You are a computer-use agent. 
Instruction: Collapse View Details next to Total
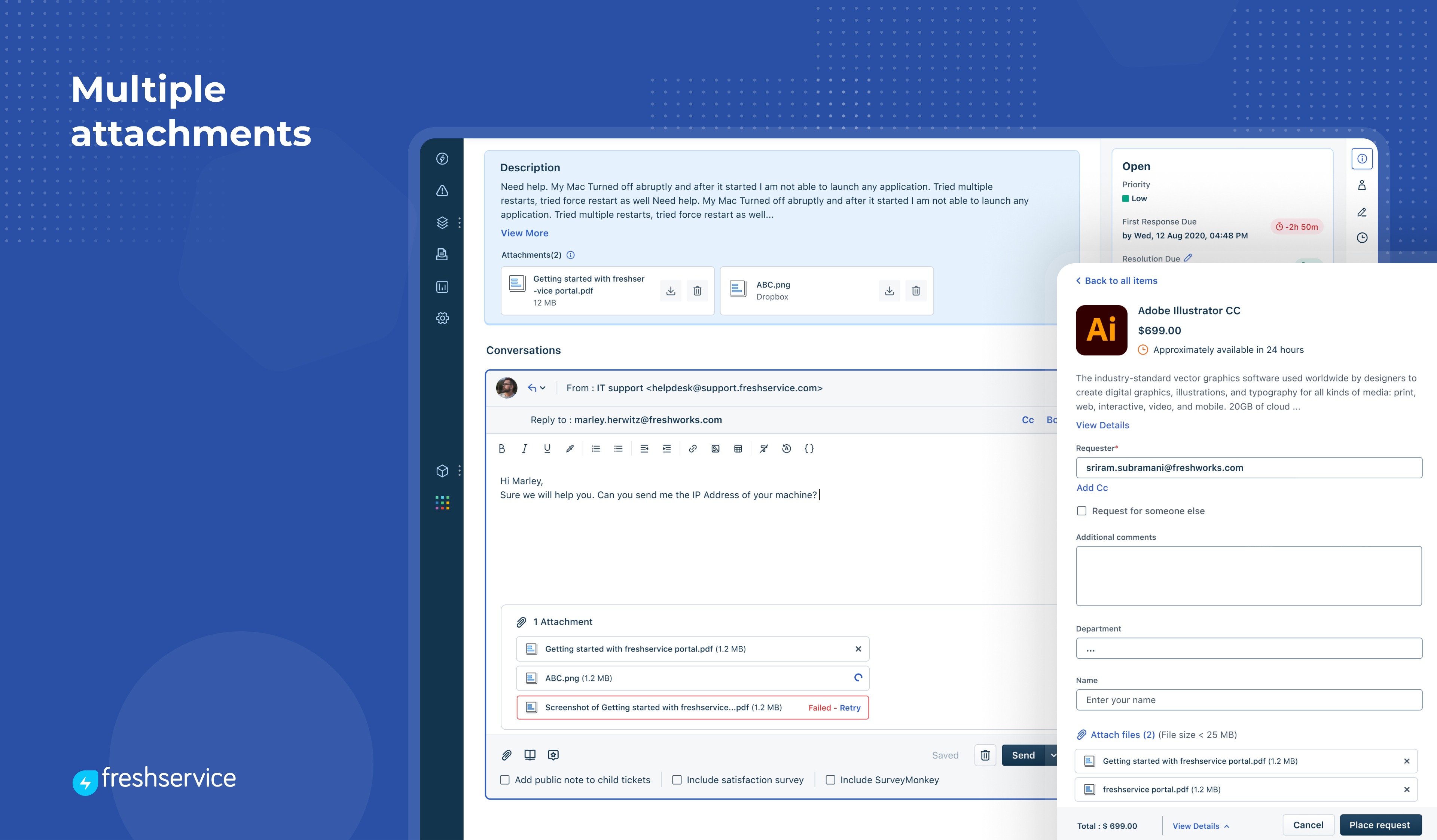coord(1201,826)
